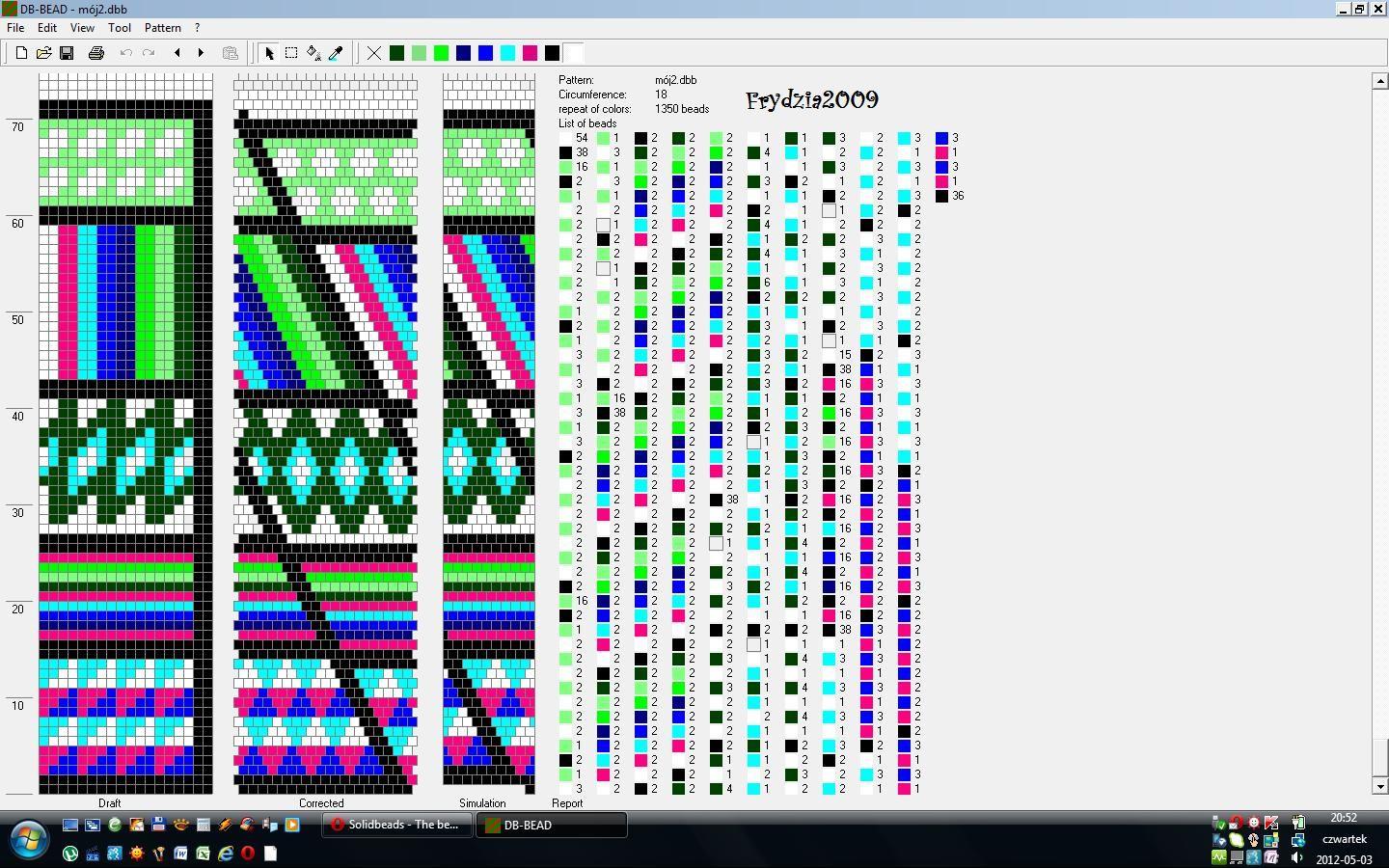Click a cell in the Corrected bead grid
Image resolution: width=1389 pixels, height=868 pixels.
(x=325, y=434)
